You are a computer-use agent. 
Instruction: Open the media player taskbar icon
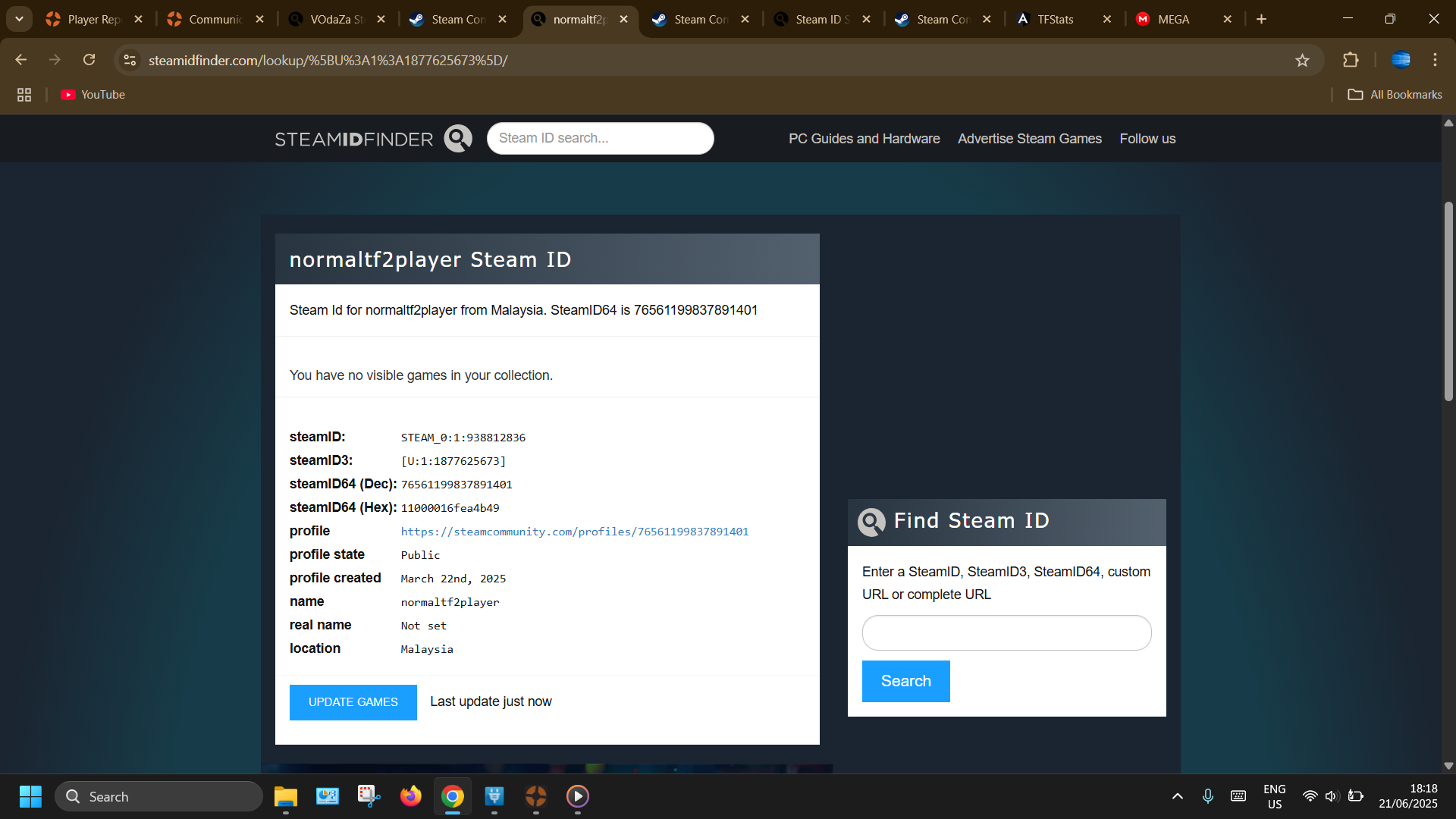[578, 796]
